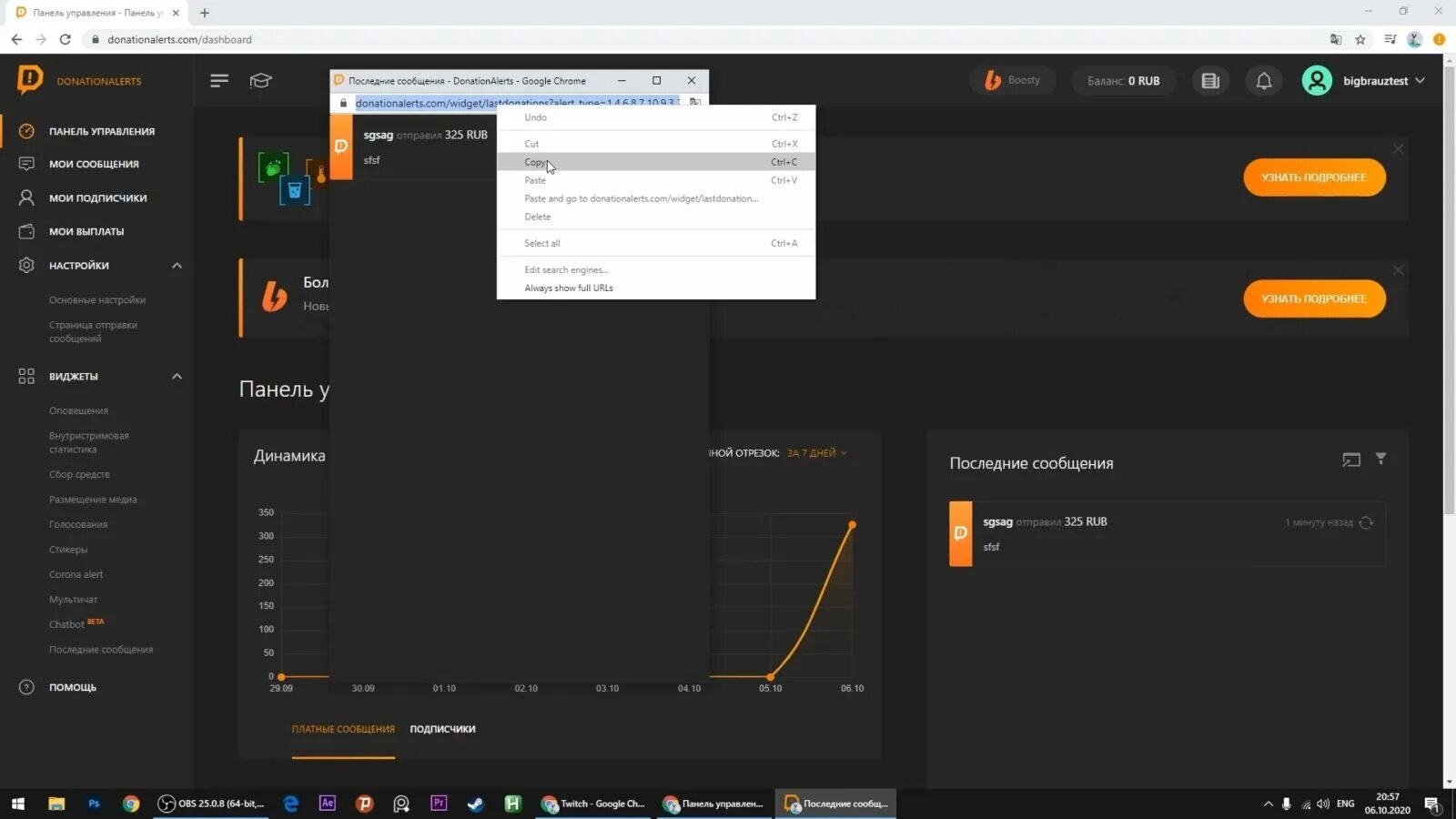Click the replay icon on sgsag message
Image resolution: width=1456 pixels, height=819 pixels.
pos(1366,522)
